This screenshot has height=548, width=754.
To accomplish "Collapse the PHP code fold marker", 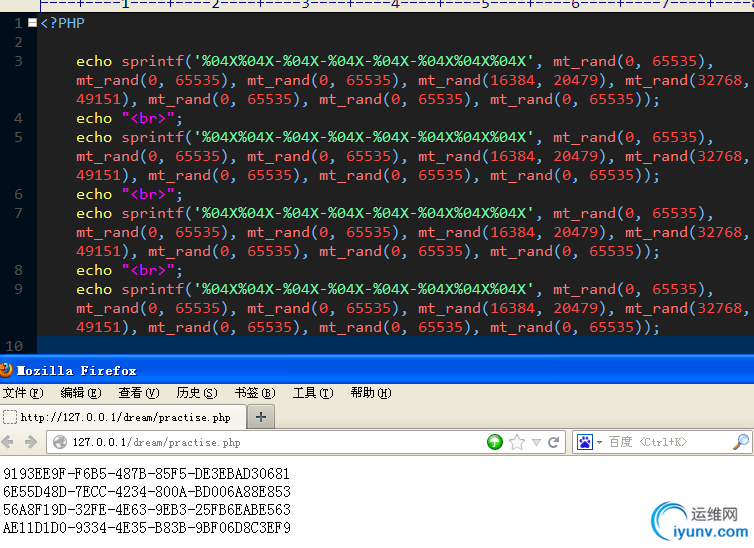I will [x=32, y=23].
